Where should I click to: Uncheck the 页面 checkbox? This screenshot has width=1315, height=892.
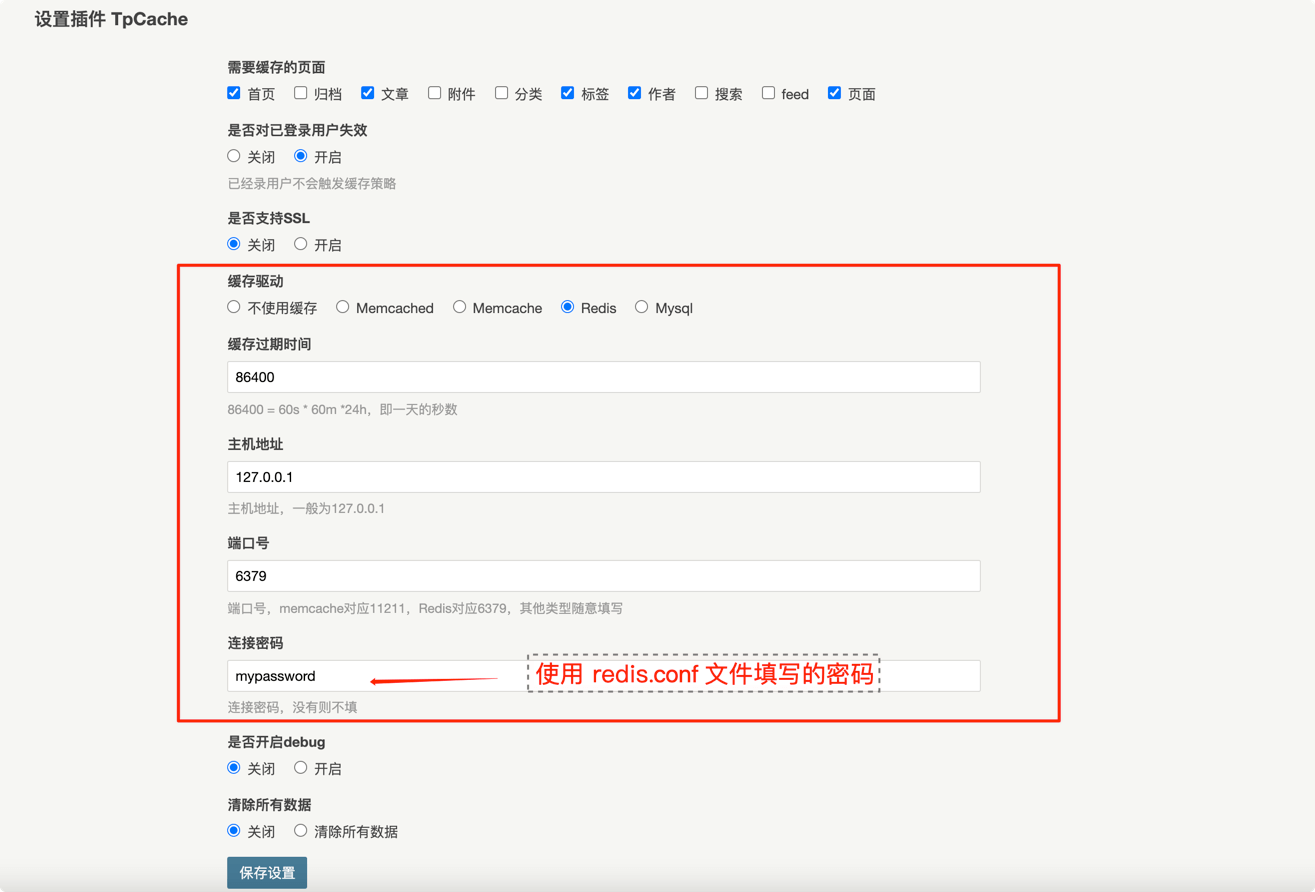pos(834,93)
